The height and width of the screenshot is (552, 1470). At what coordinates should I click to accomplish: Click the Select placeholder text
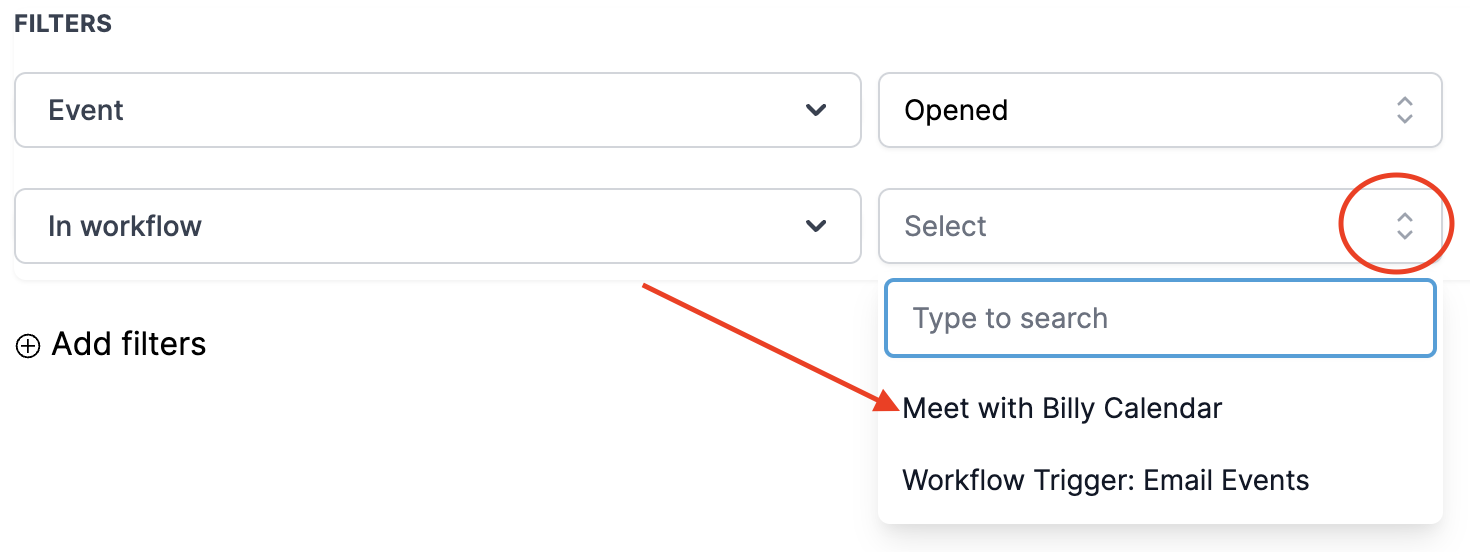945,226
